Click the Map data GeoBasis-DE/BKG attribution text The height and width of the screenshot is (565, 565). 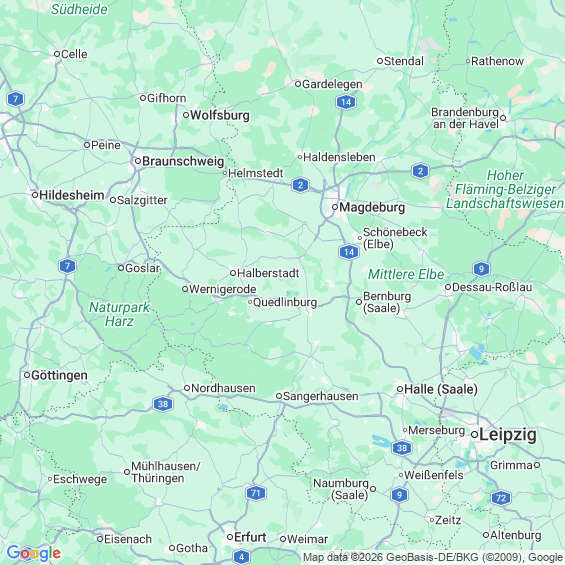(x=432, y=557)
